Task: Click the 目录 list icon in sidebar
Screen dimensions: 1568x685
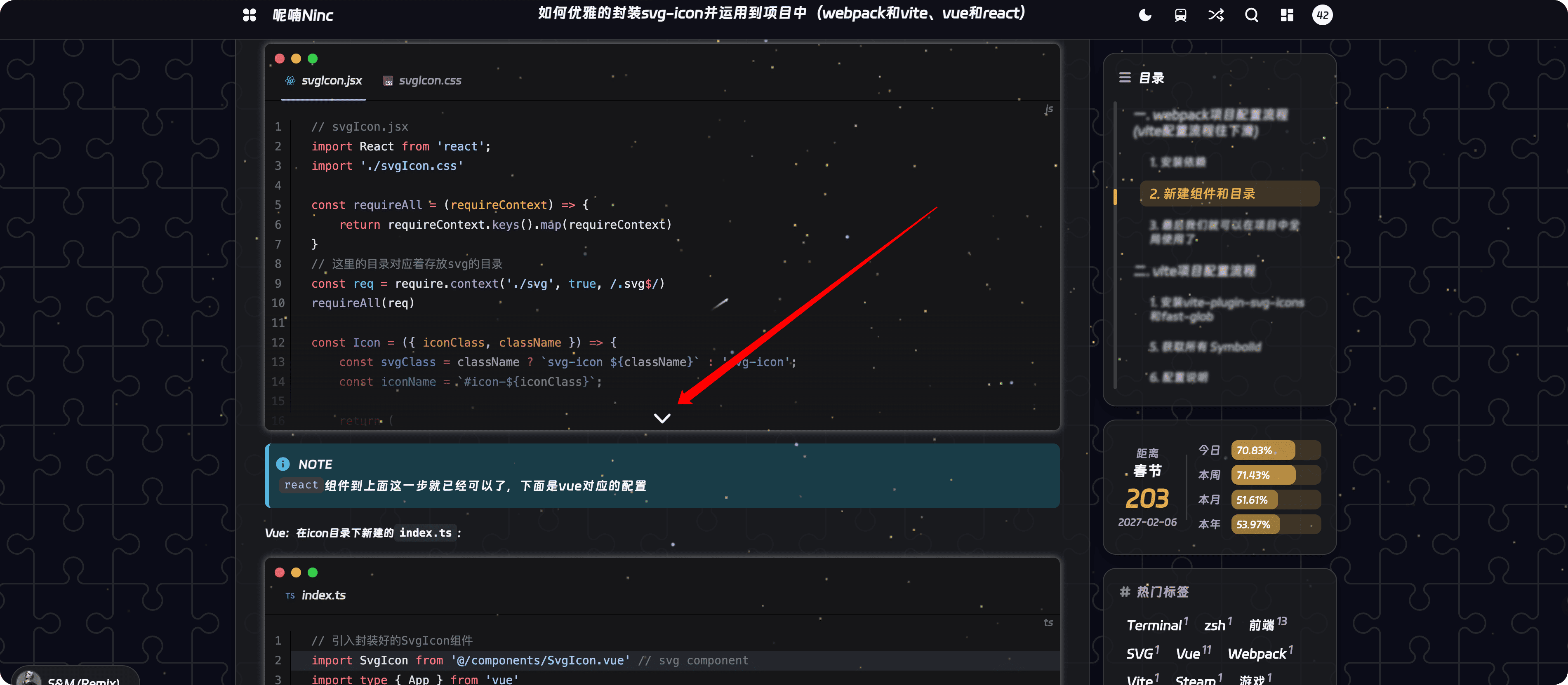Action: 1124,77
